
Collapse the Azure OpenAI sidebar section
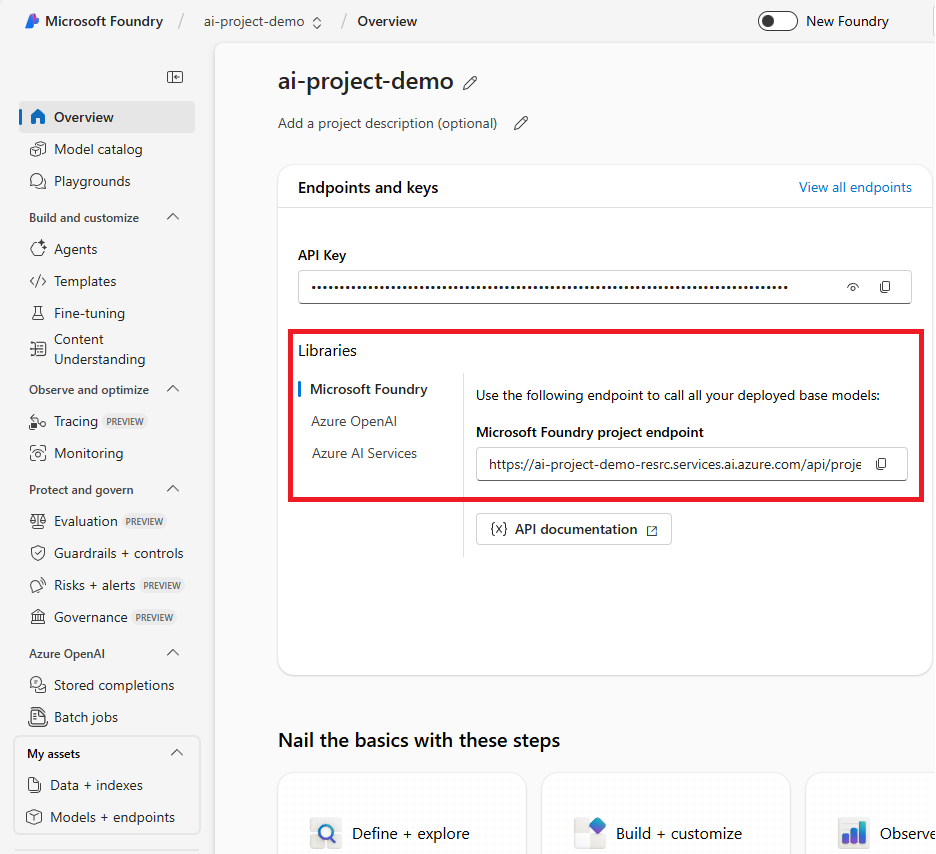173,653
